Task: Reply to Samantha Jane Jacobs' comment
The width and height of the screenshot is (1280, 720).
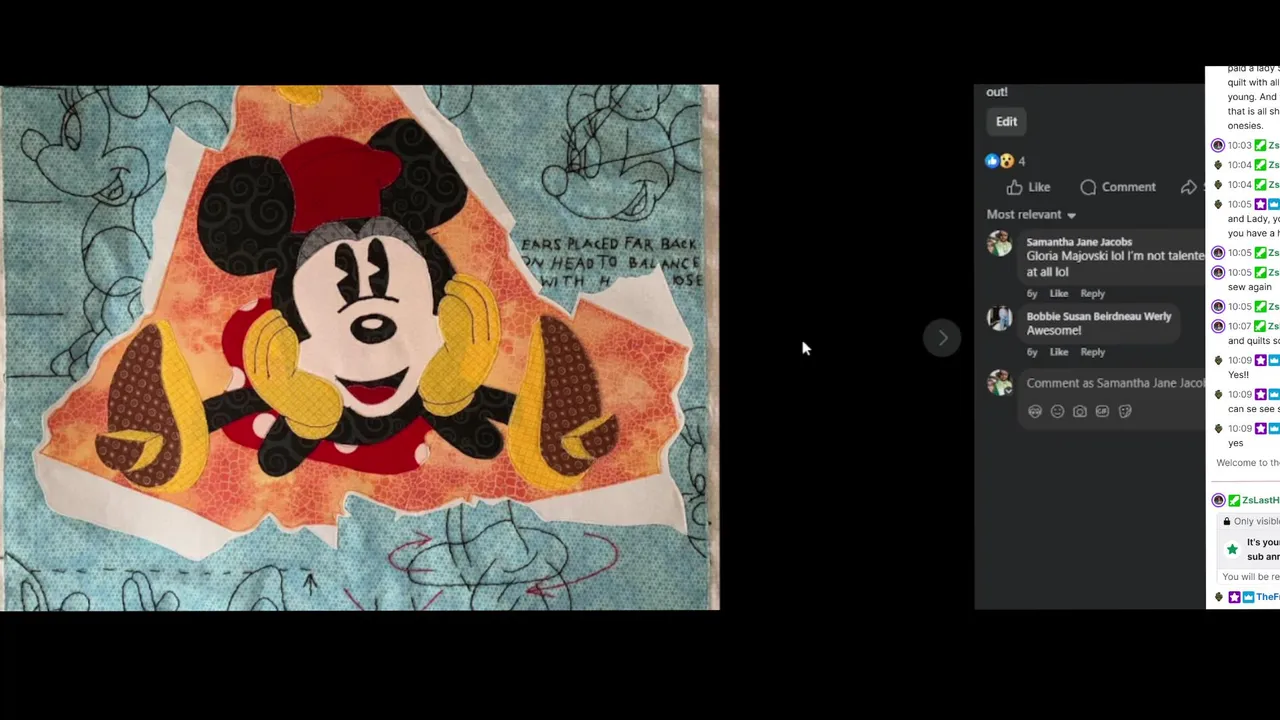Action: pos(1092,293)
